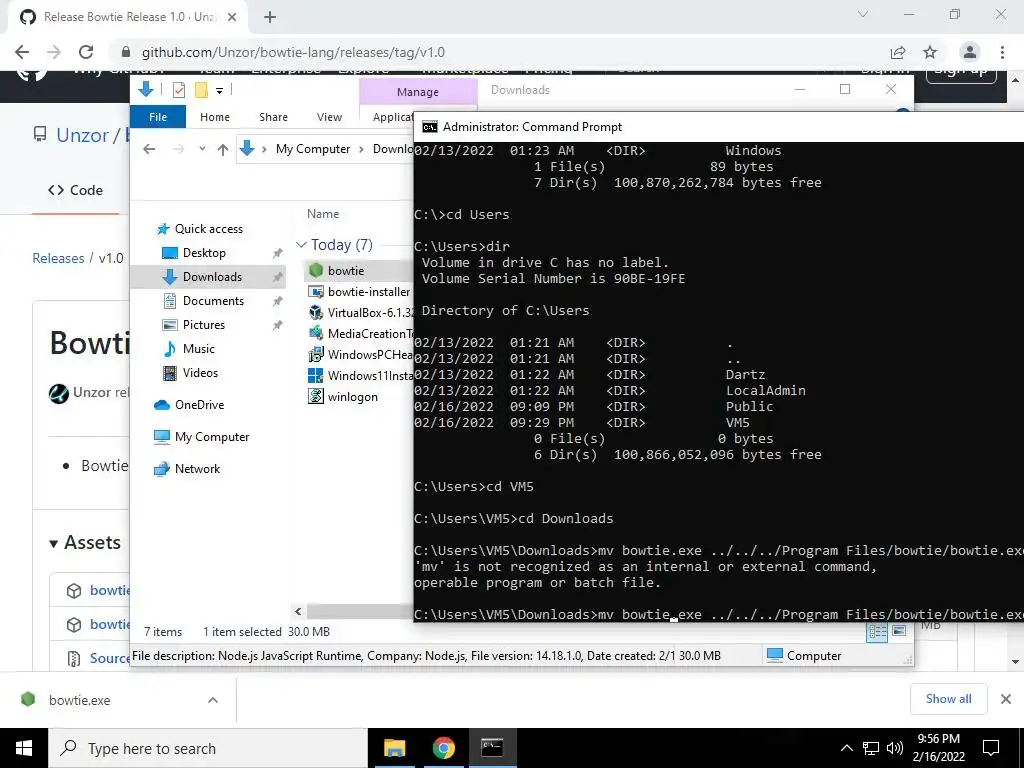
Task: Open the Chrome profile avatar menu
Action: click(970, 52)
